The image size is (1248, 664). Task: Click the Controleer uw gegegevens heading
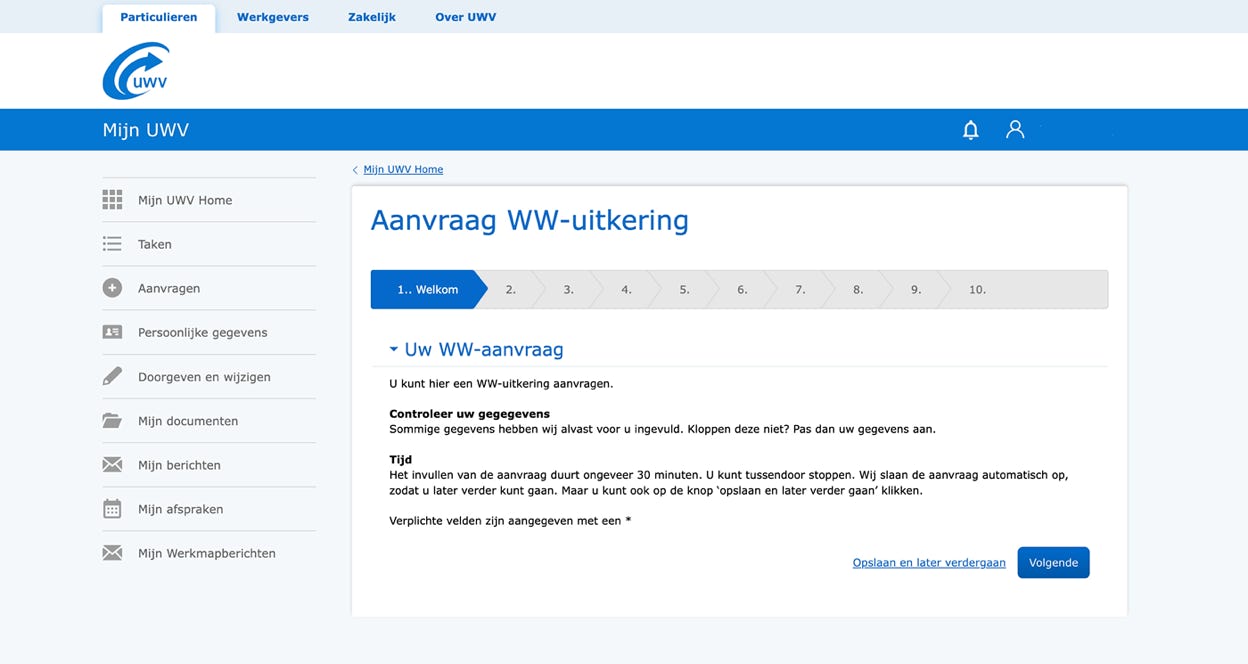(469, 413)
